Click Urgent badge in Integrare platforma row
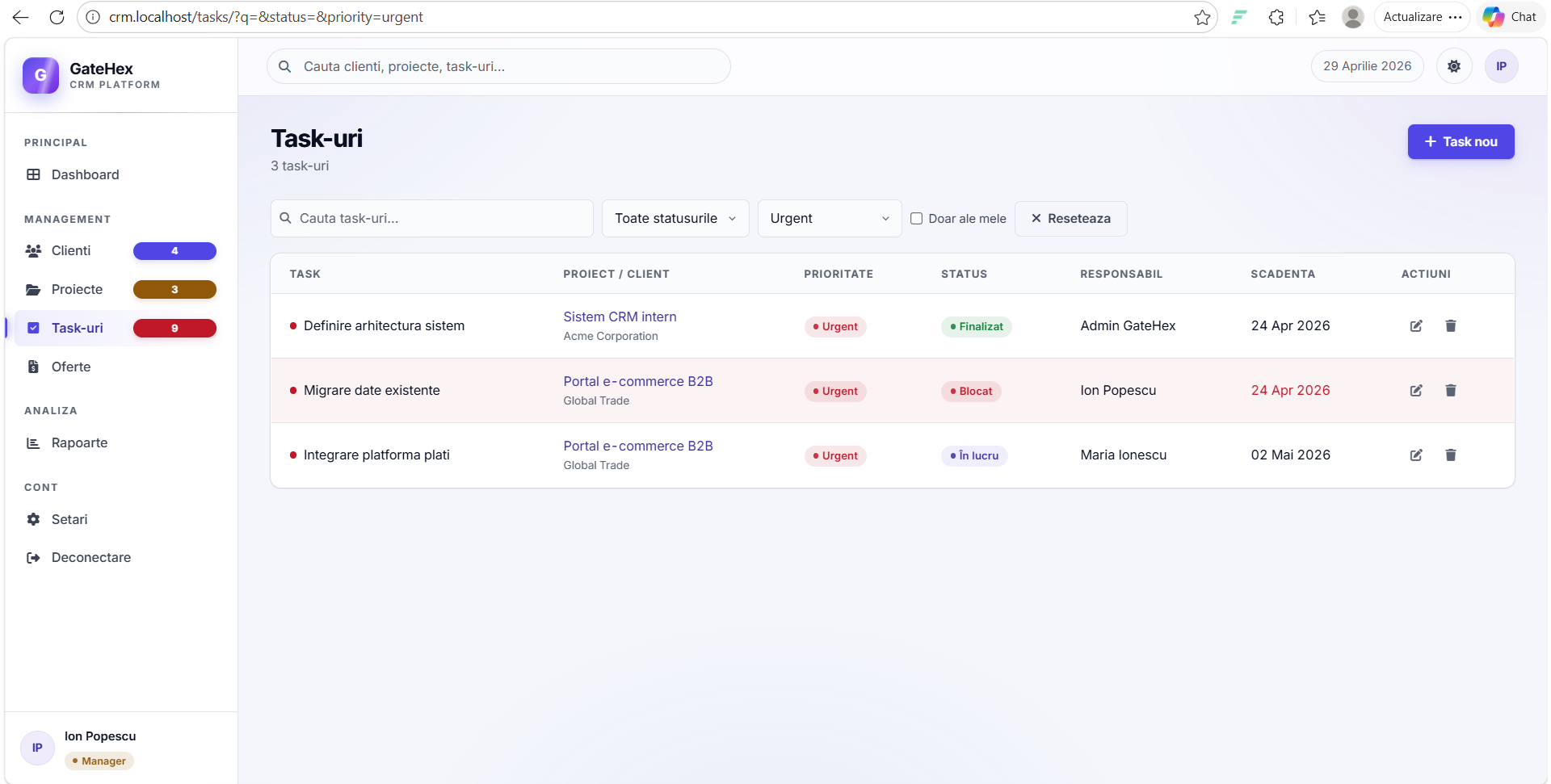Image resolution: width=1551 pixels, height=784 pixels. [x=835, y=456]
